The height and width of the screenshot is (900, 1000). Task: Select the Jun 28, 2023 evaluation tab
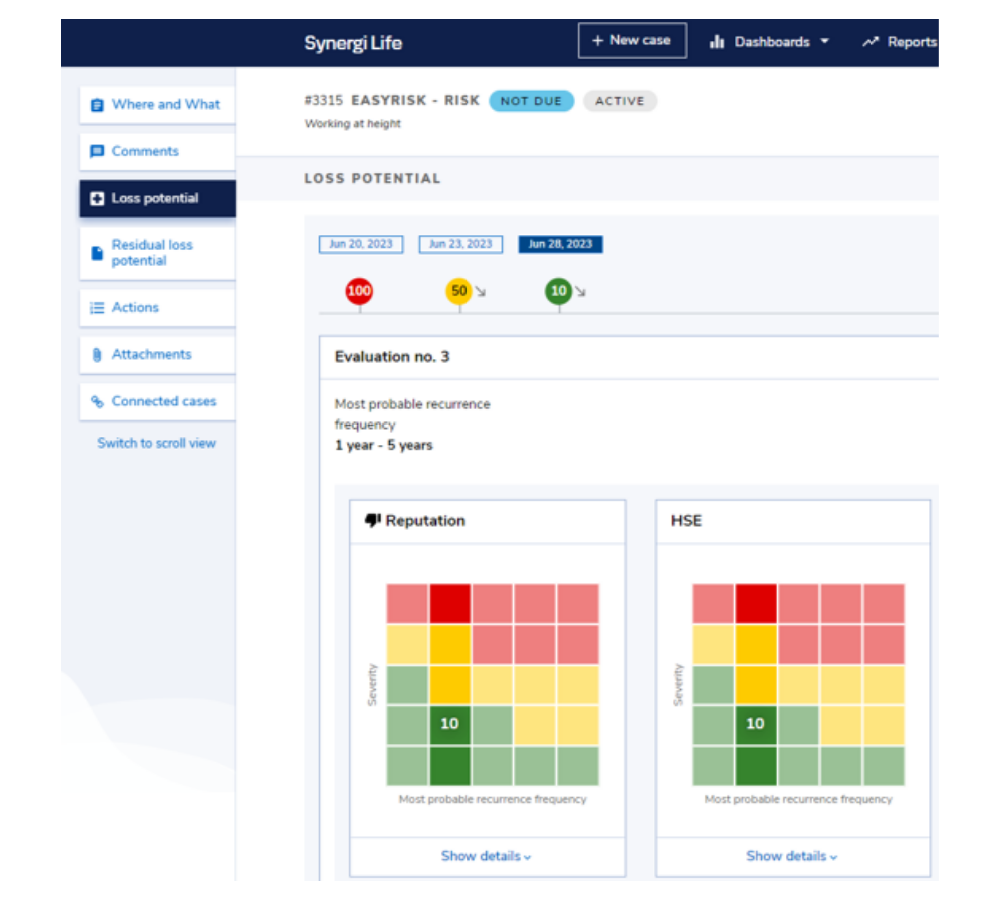tap(560, 243)
